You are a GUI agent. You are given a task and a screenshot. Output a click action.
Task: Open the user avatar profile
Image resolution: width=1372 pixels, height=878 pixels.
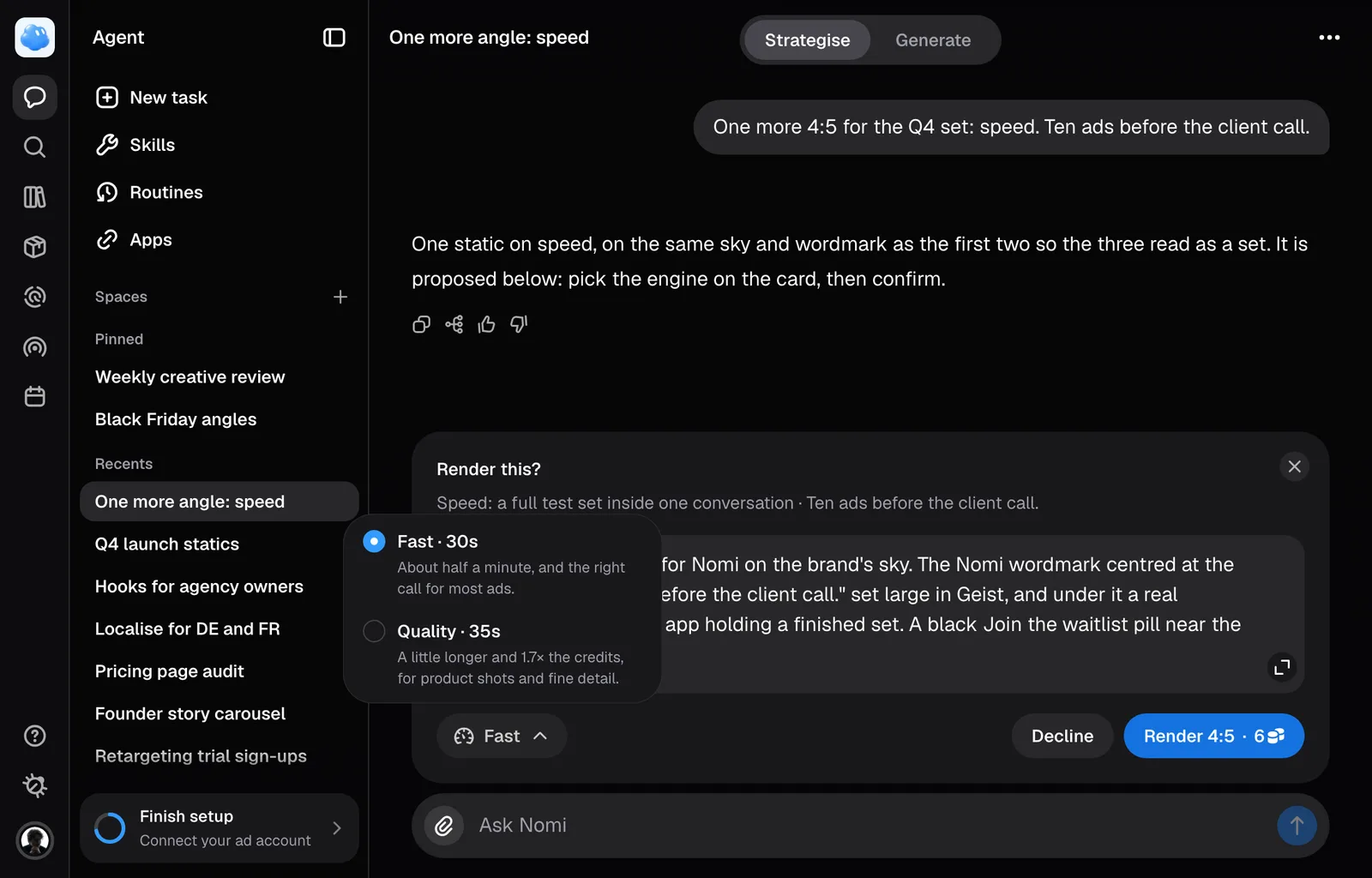pyautogui.click(x=35, y=840)
